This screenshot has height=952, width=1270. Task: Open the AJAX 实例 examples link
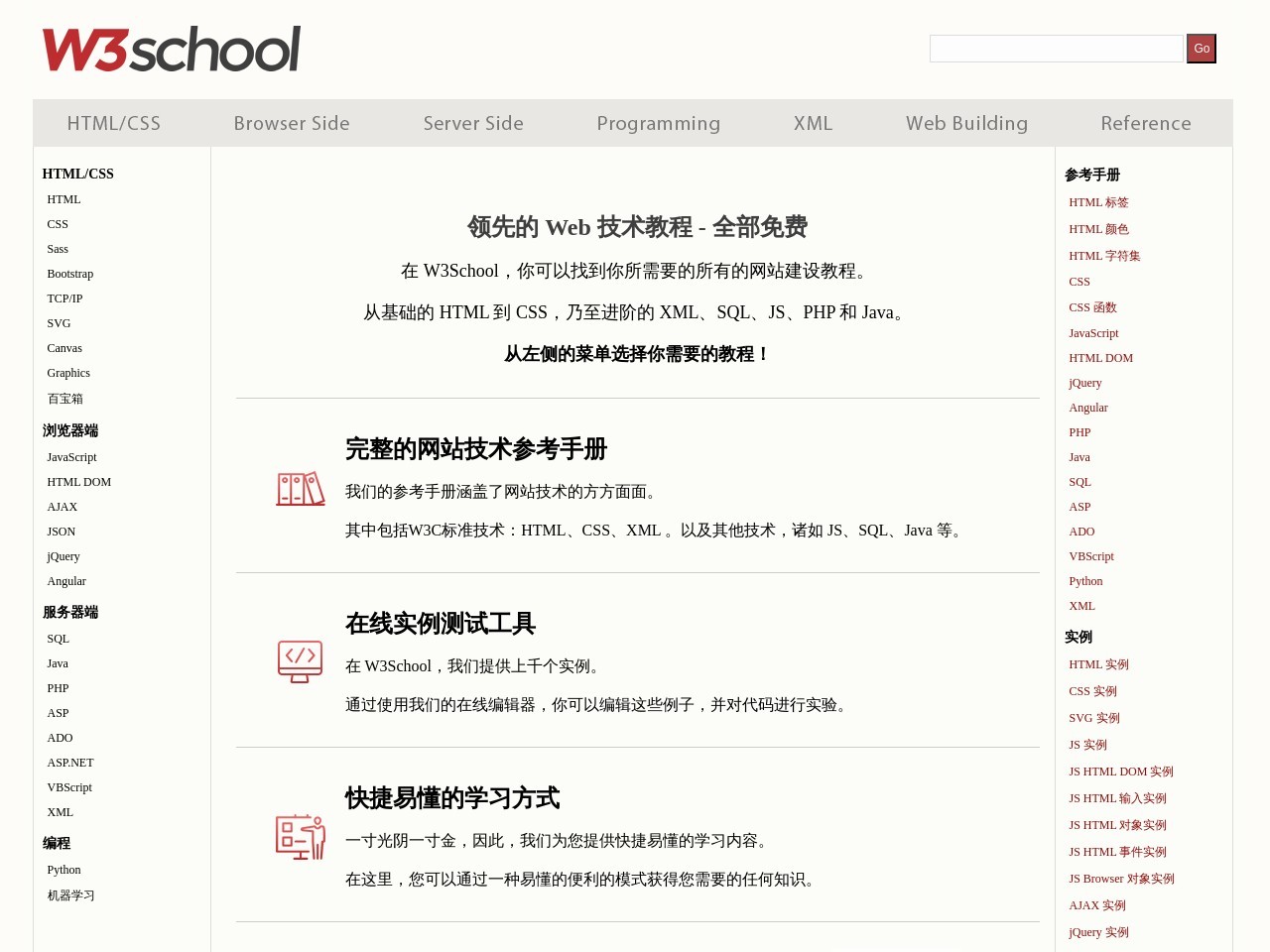pos(1097,905)
